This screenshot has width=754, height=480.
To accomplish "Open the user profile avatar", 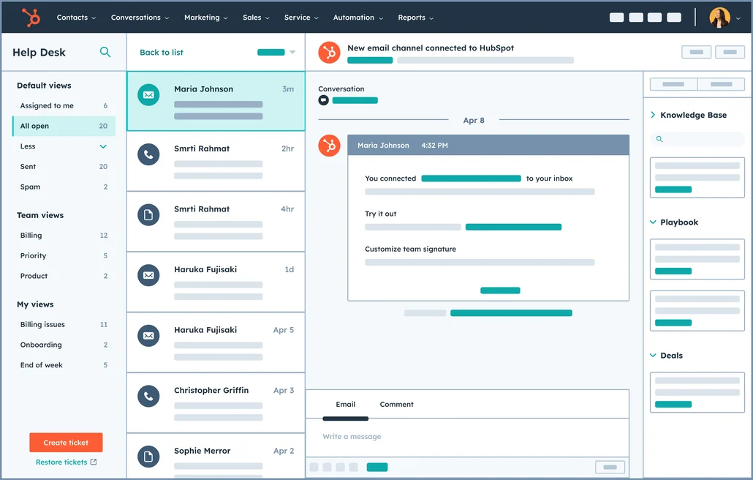I will pos(720,18).
